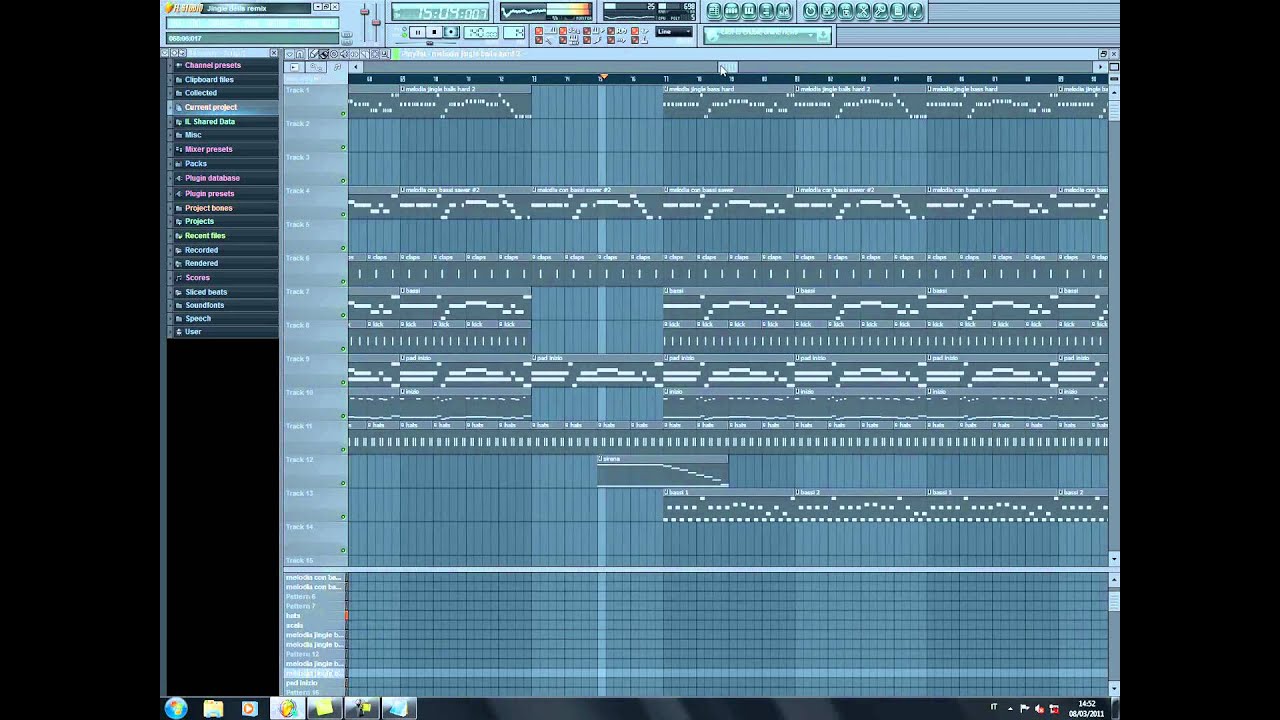This screenshot has height=720, width=1280.
Task: Toggle mute dot for Track 2
Action: (343, 147)
